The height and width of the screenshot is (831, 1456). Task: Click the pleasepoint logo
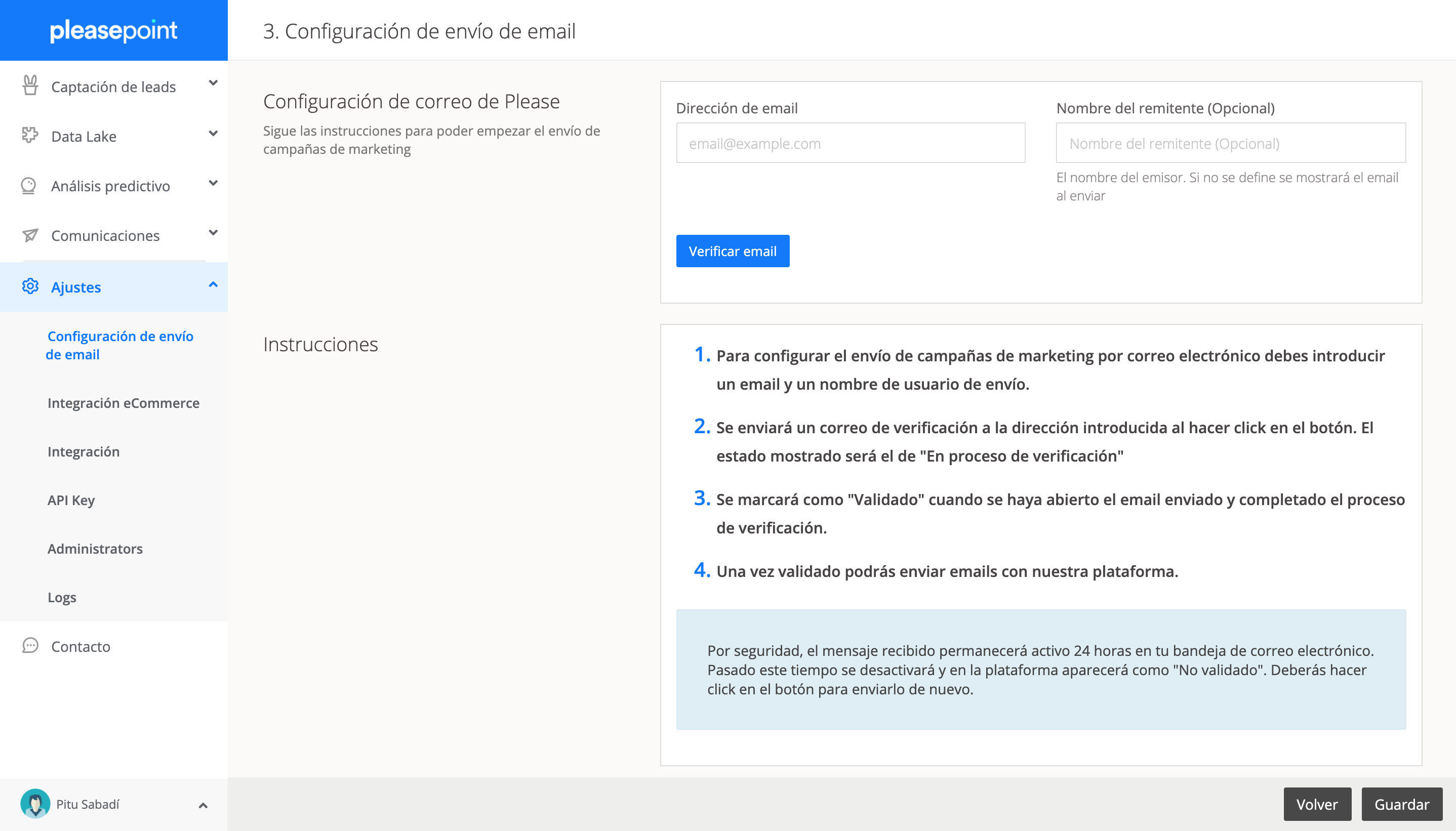(113, 30)
